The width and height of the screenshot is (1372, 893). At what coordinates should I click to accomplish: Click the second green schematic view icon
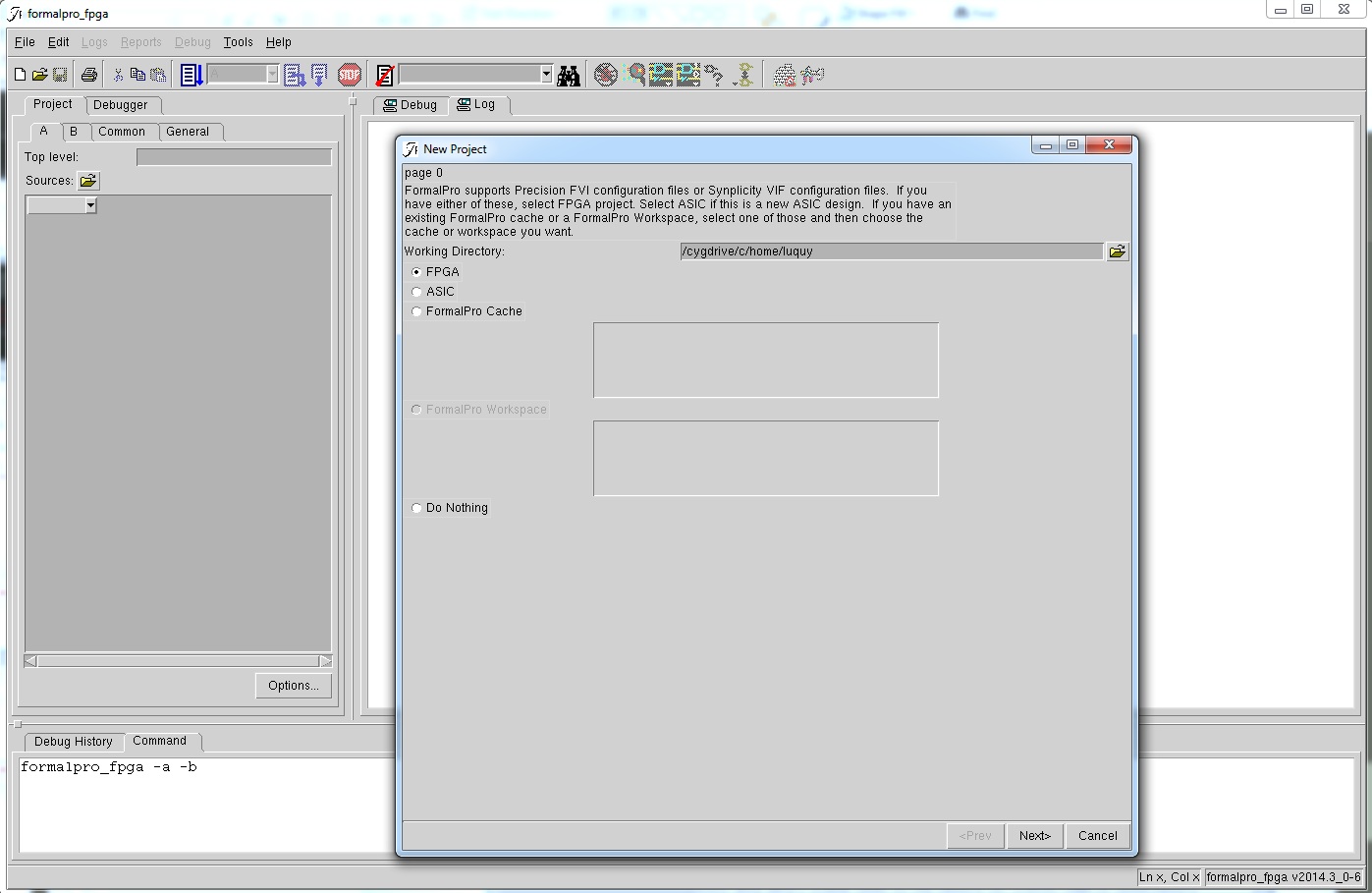click(688, 75)
